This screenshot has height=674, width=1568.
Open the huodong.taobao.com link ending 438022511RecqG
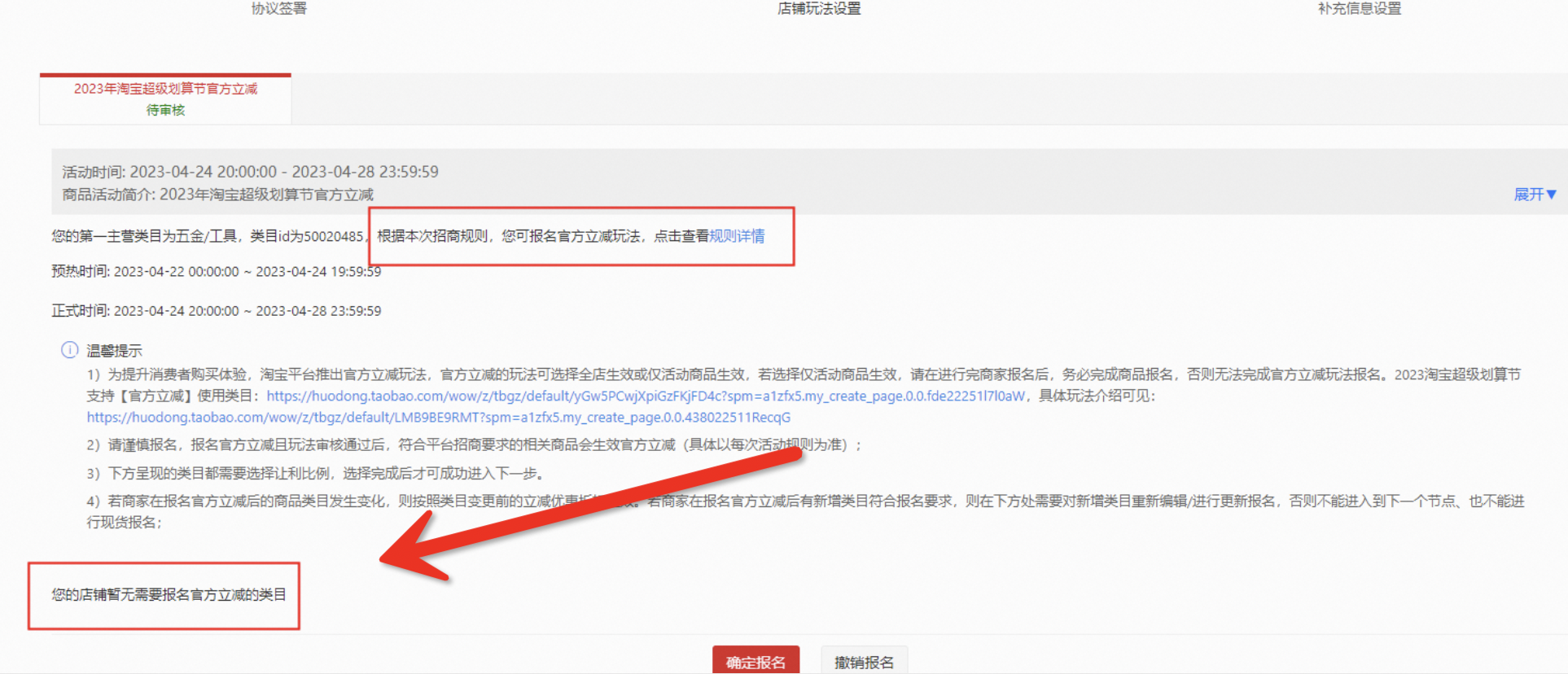click(439, 418)
